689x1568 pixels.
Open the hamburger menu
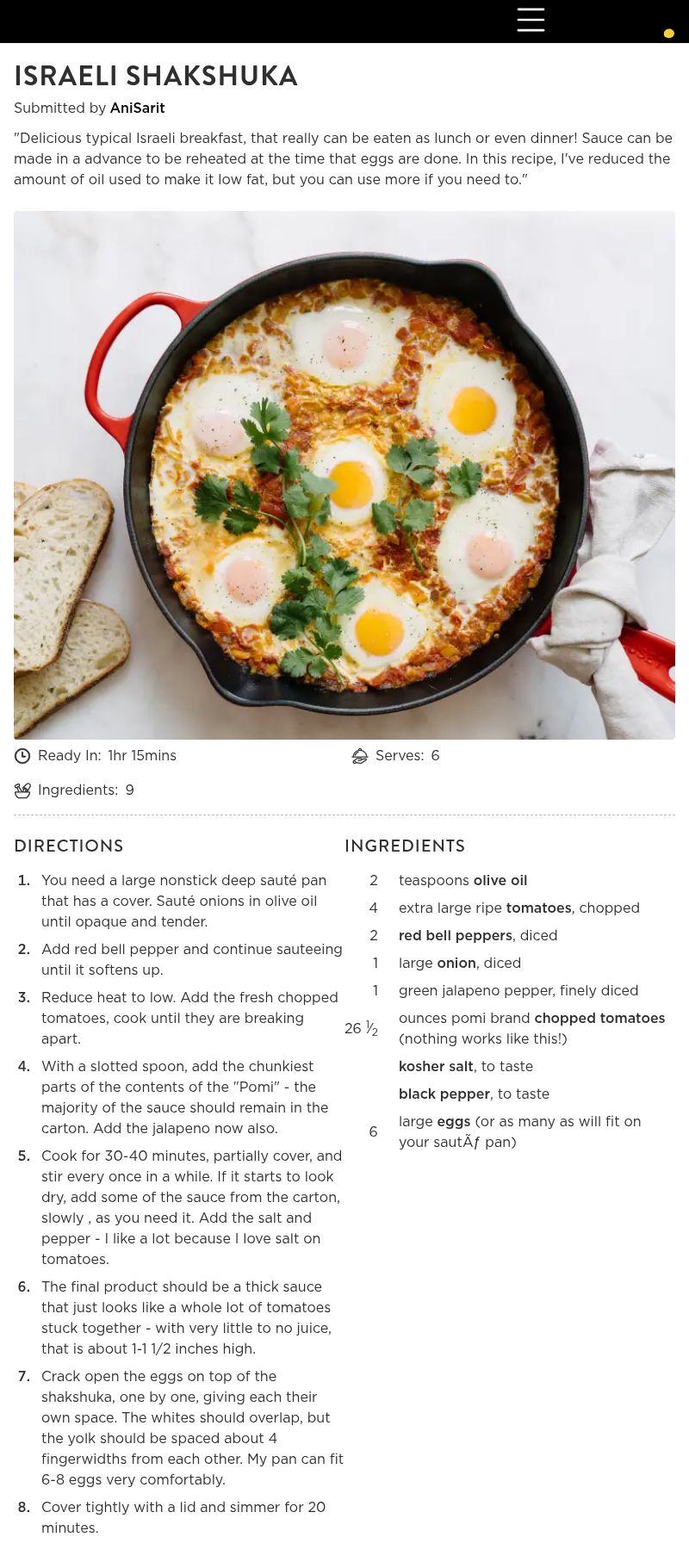pyautogui.click(x=531, y=20)
